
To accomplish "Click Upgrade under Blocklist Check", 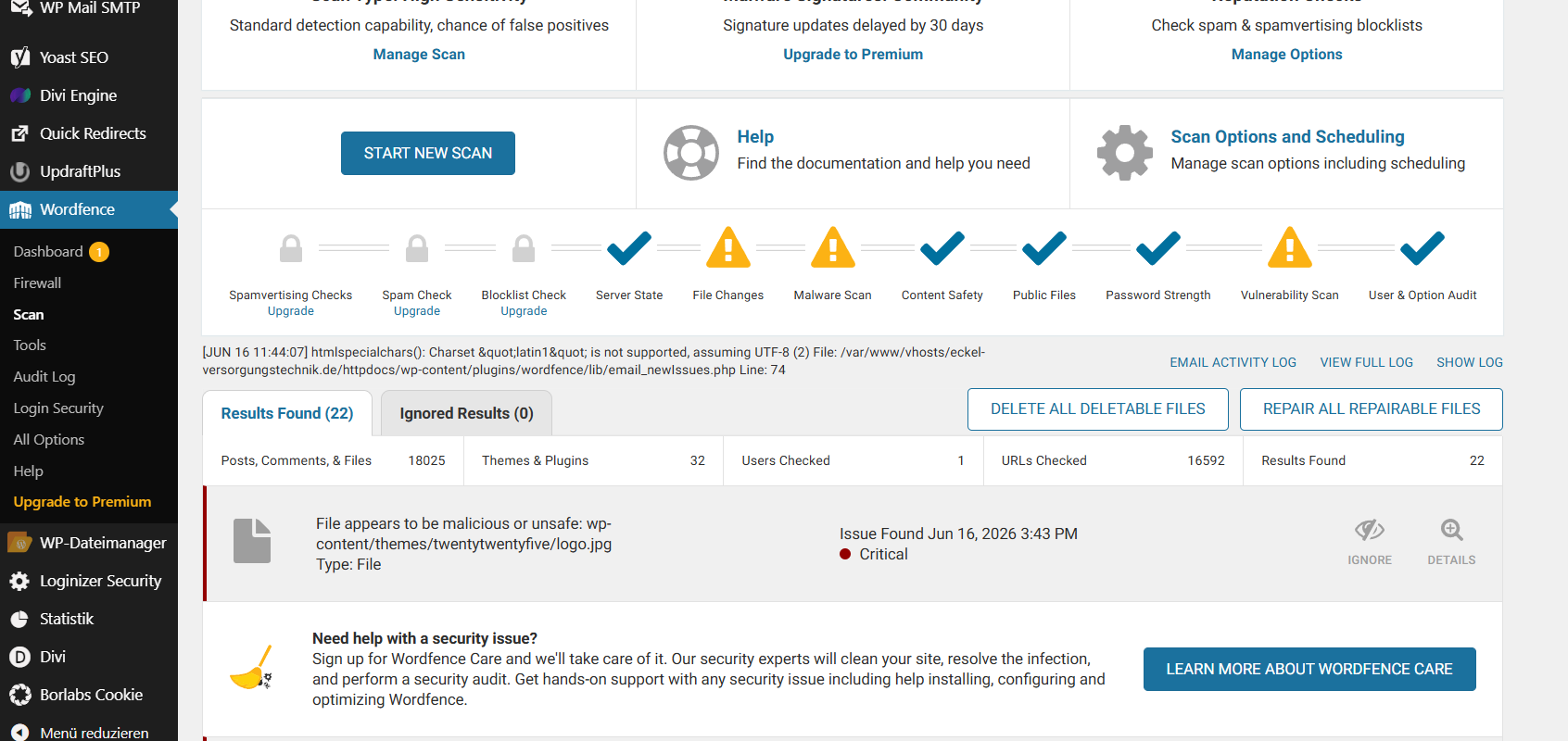I will coord(524,311).
